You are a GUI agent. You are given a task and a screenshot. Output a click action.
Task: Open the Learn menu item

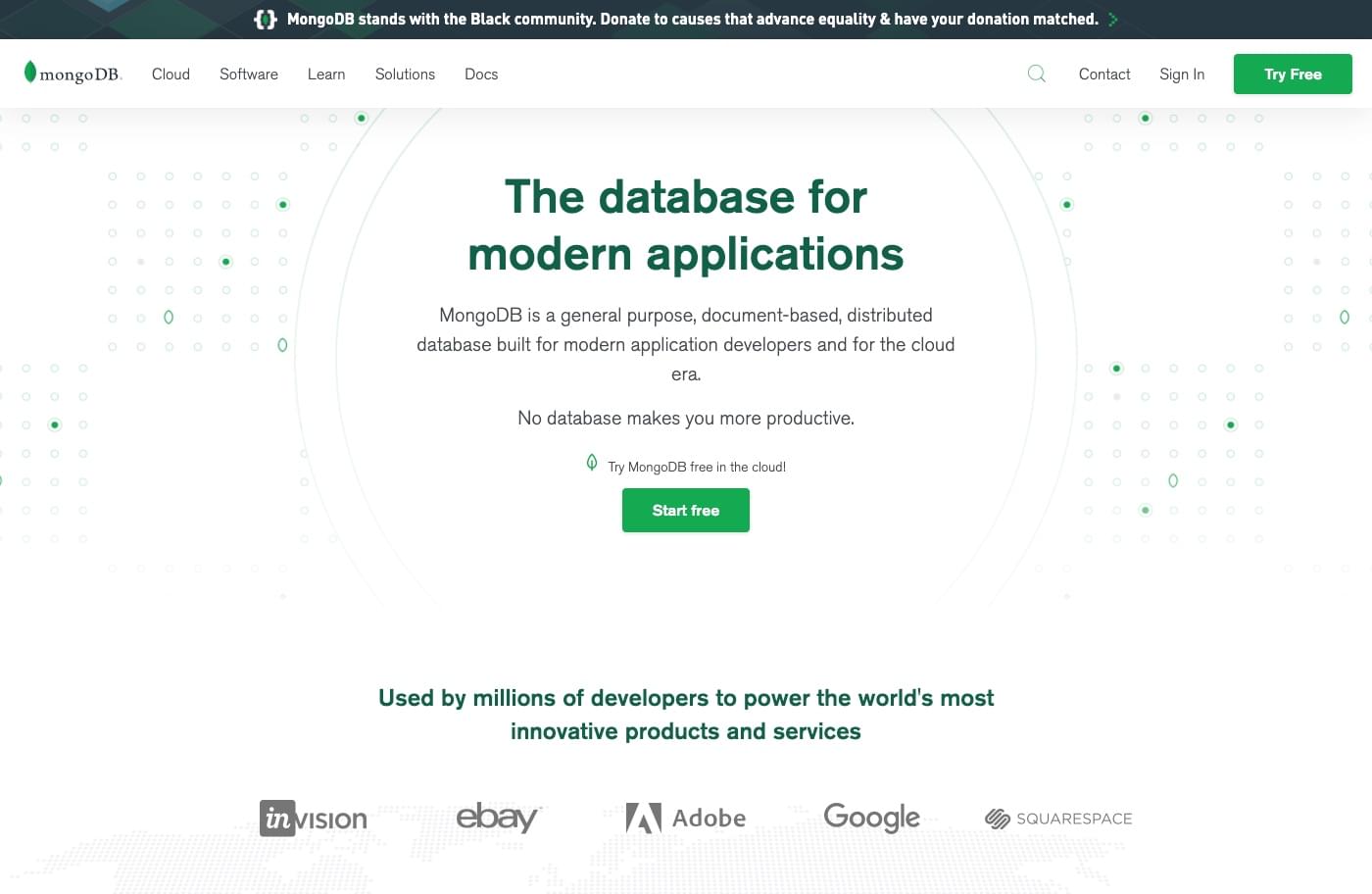(326, 74)
